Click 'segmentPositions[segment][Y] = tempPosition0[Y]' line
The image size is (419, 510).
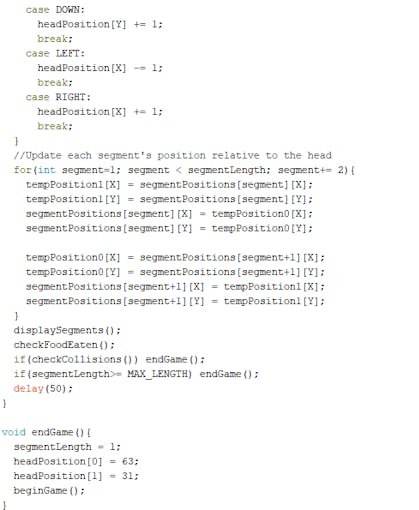pyautogui.click(x=169, y=228)
